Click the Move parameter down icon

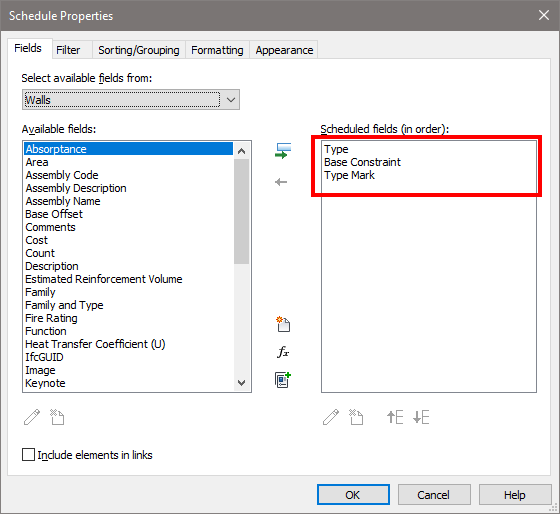pyautogui.click(x=421, y=417)
